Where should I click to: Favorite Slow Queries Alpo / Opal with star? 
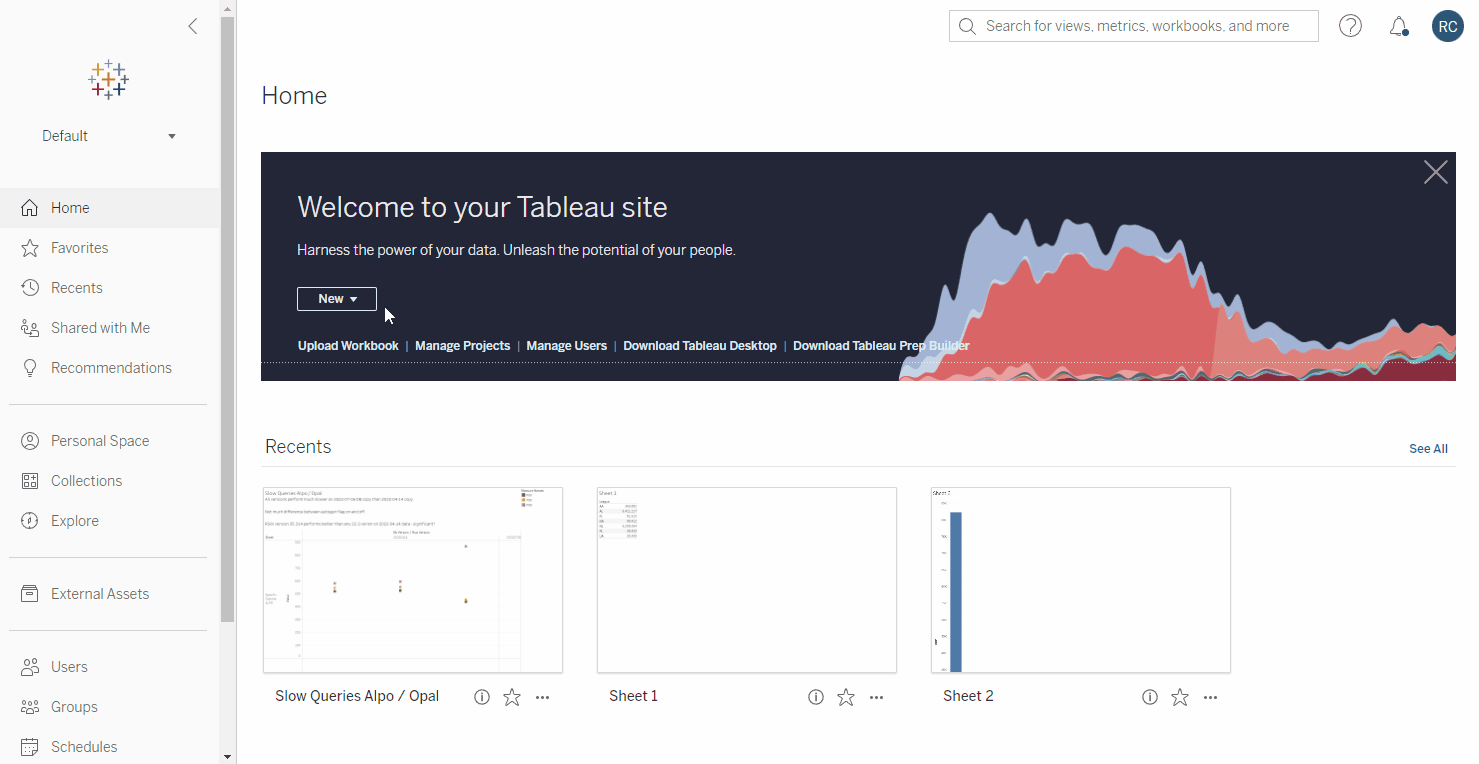tap(512, 697)
